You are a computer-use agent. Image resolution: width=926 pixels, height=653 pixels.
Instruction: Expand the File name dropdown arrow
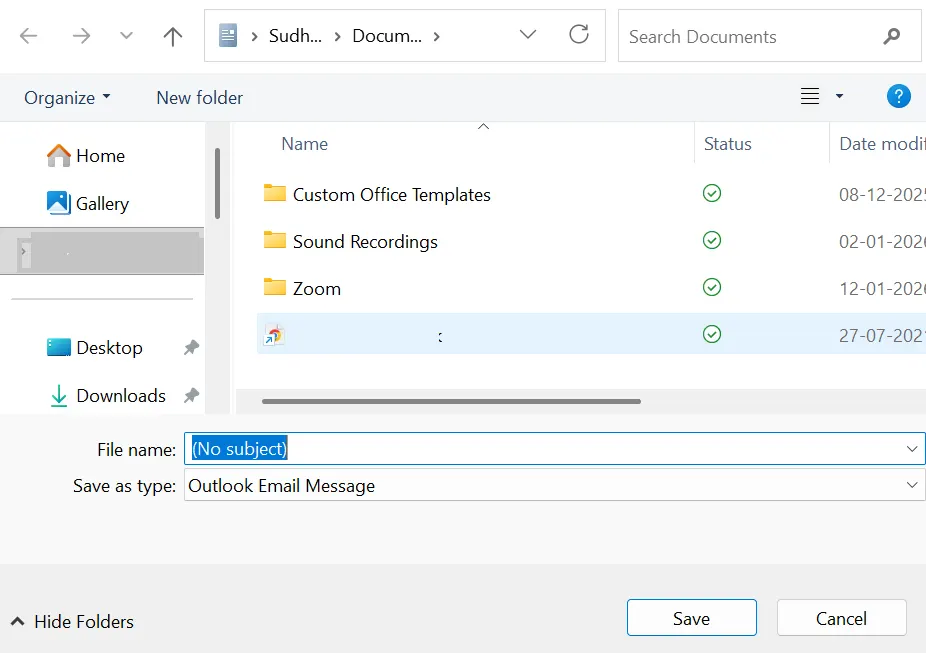pos(912,450)
